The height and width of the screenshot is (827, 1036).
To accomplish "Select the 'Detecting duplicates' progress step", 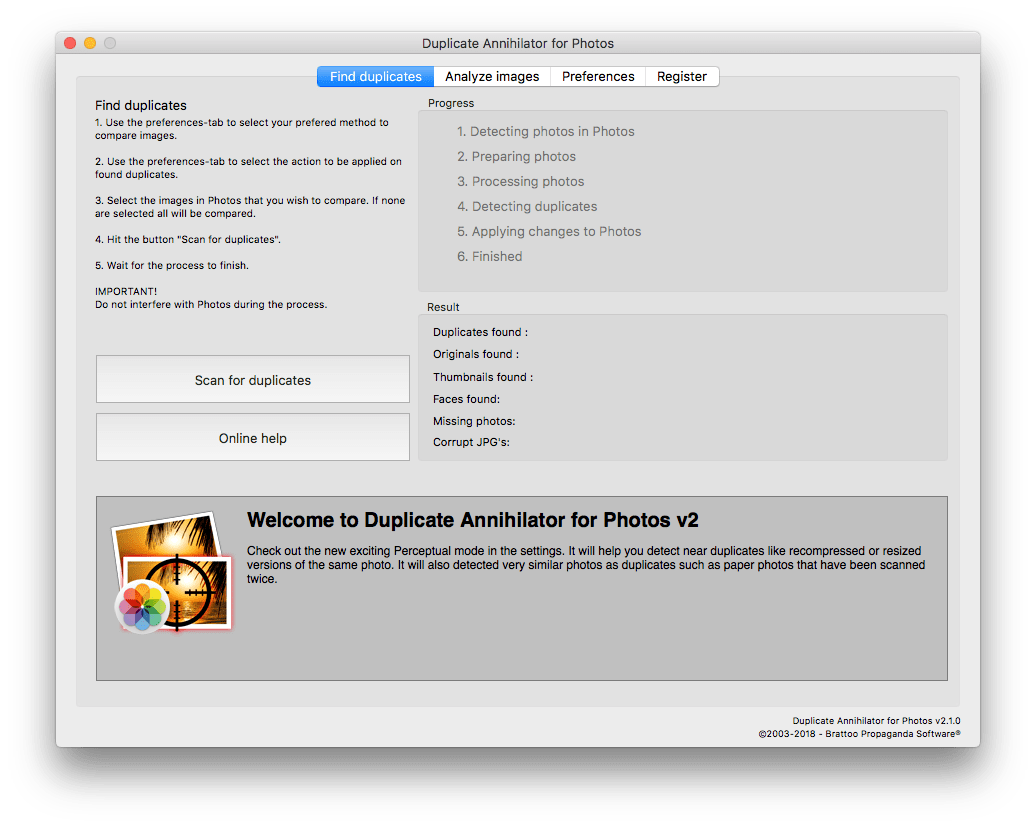I will point(527,207).
